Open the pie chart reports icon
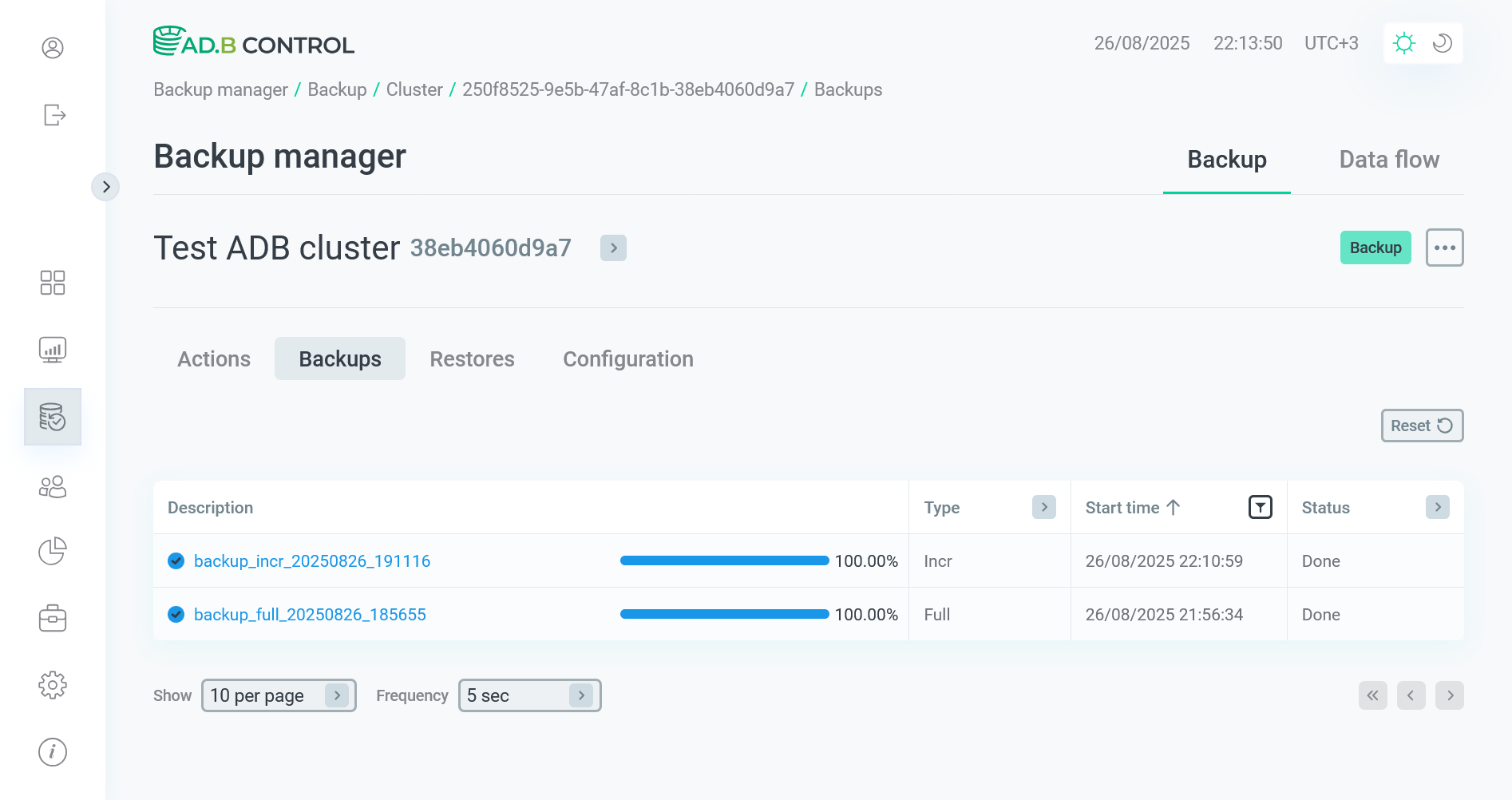This screenshot has width=1512, height=800. [53, 551]
